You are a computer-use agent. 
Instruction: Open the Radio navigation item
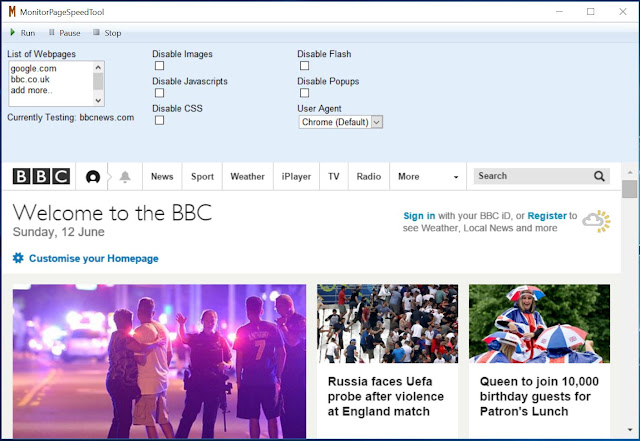click(369, 176)
